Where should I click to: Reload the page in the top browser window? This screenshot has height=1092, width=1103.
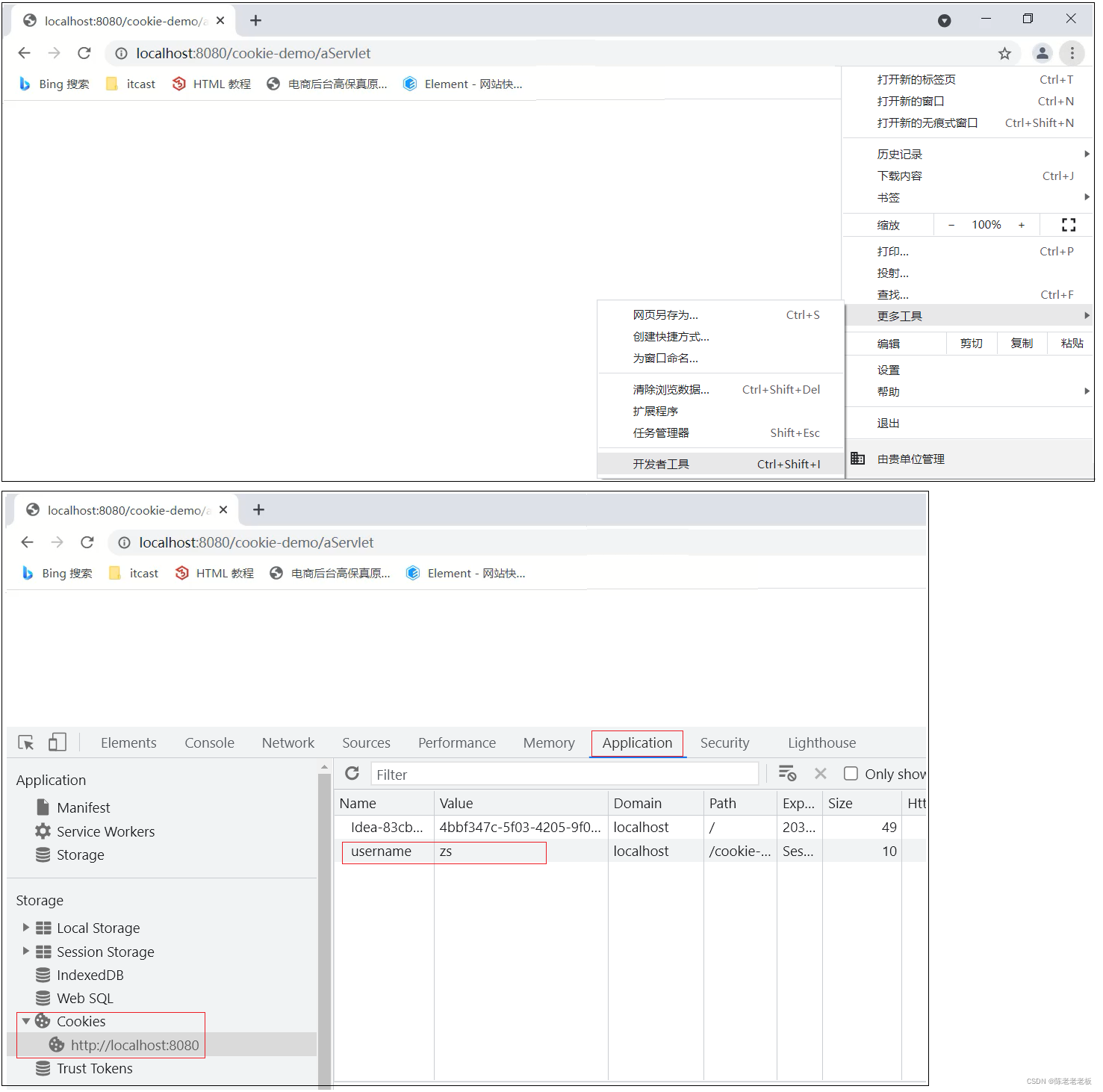84,53
